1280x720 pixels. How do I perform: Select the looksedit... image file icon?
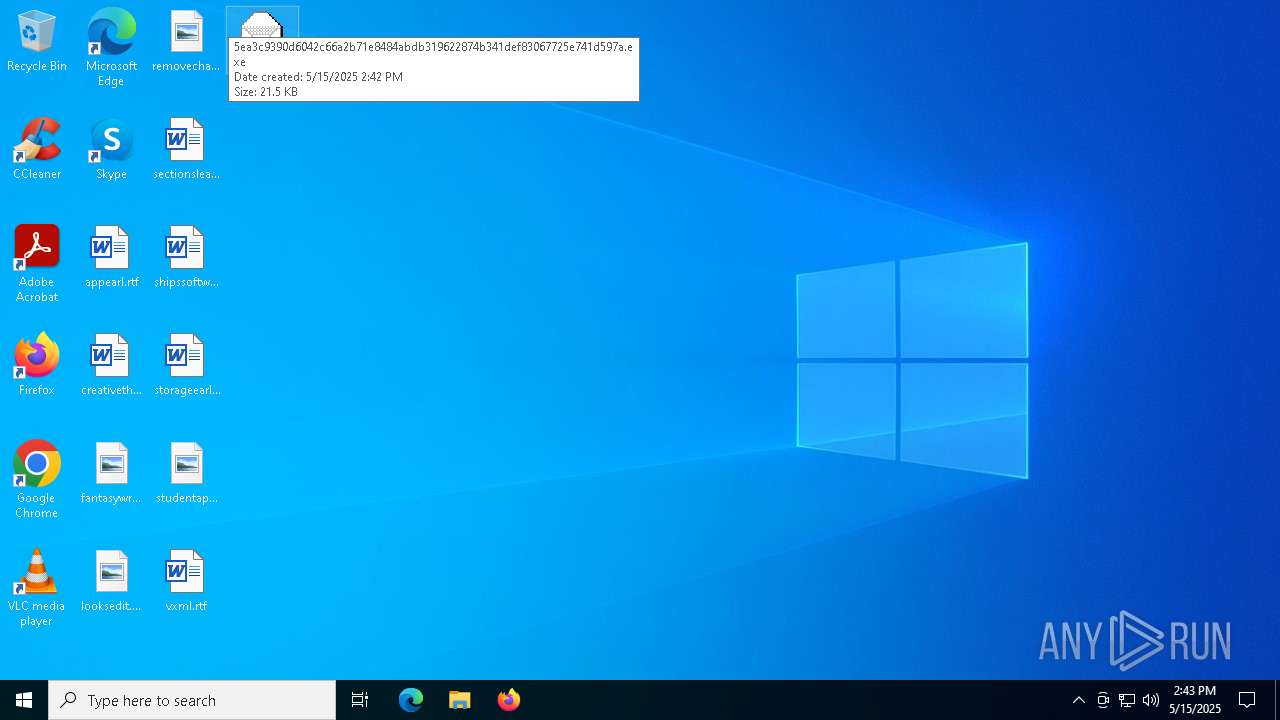pos(111,582)
